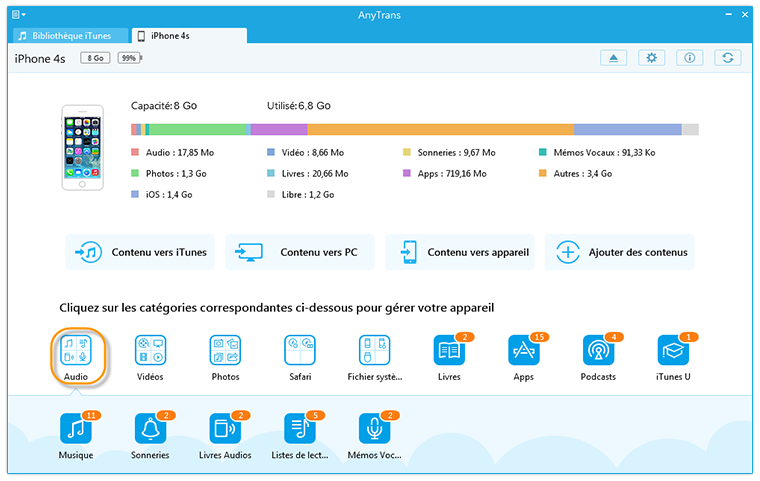Click the 'Capacité:8 Go' text
The image size is (760, 481).
164,106
